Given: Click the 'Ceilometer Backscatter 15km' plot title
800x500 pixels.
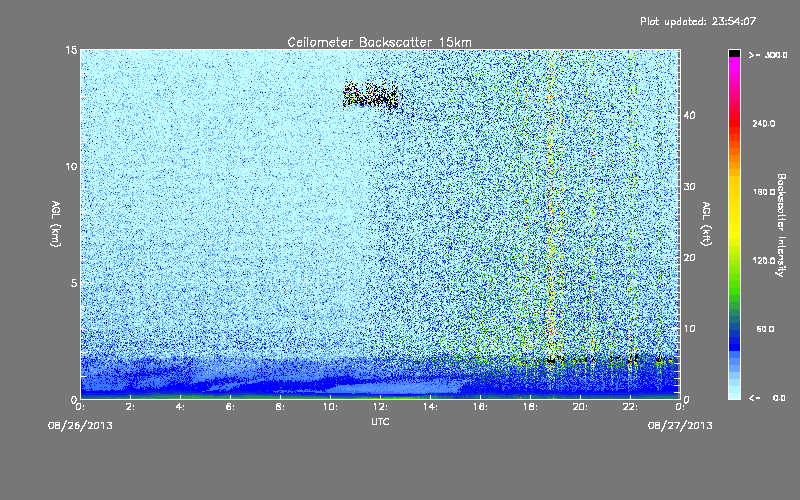Looking at the screenshot, I should (x=379, y=42).
